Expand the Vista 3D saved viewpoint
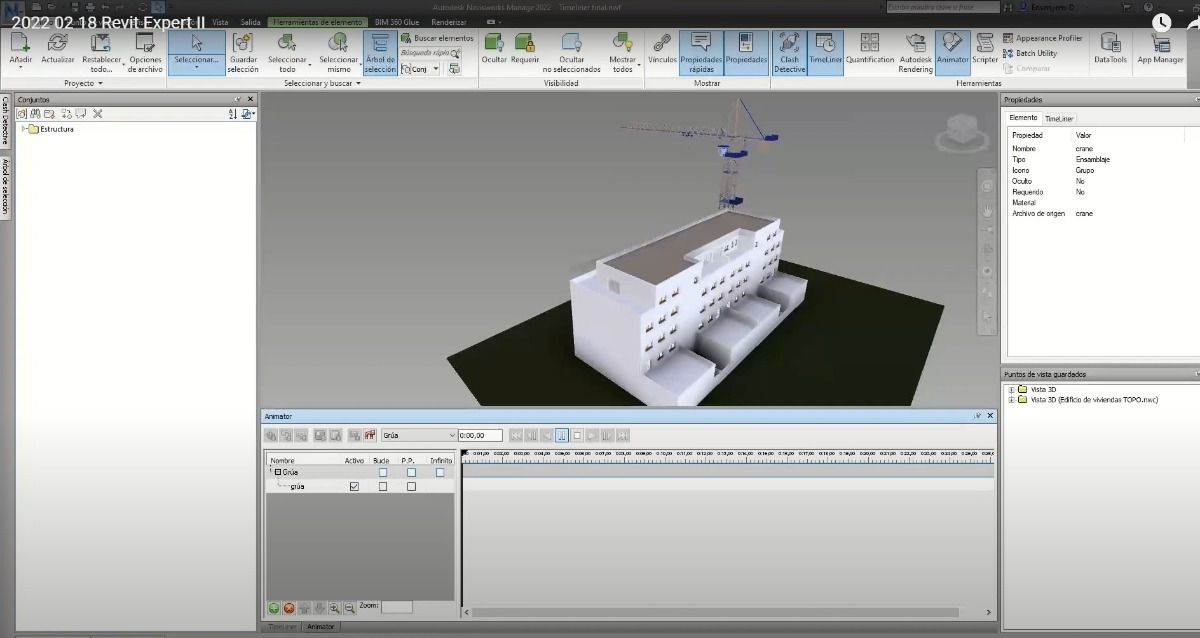This screenshot has width=1200, height=638. (1011, 389)
